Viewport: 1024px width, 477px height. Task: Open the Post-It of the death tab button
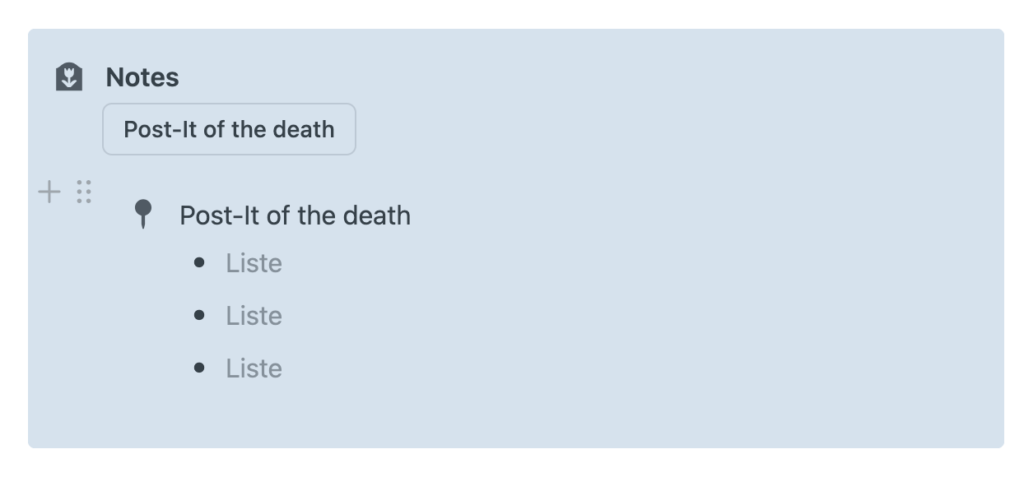point(229,129)
